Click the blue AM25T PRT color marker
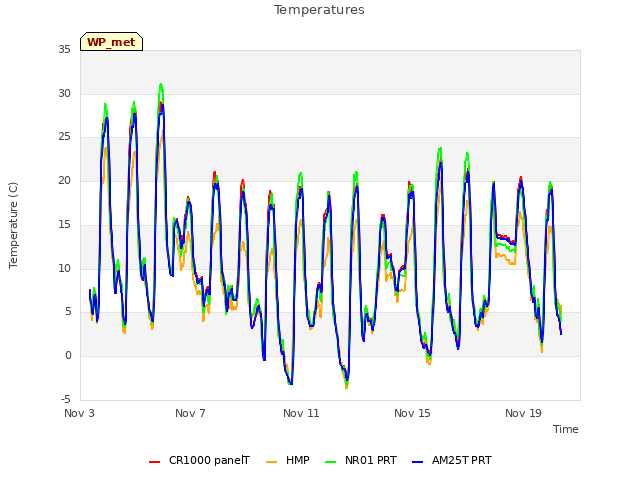Viewport: 640px width, 480px height. point(418,462)
